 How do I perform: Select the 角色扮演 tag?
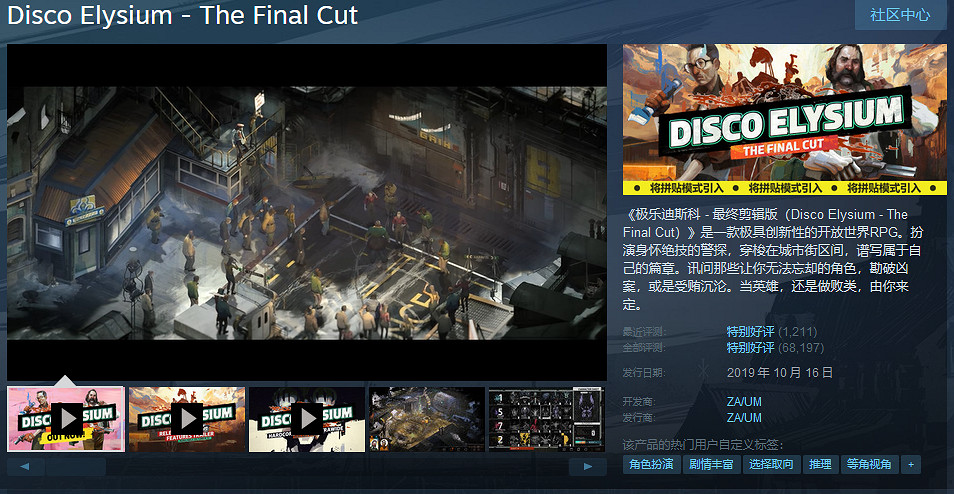coord(651,464)
